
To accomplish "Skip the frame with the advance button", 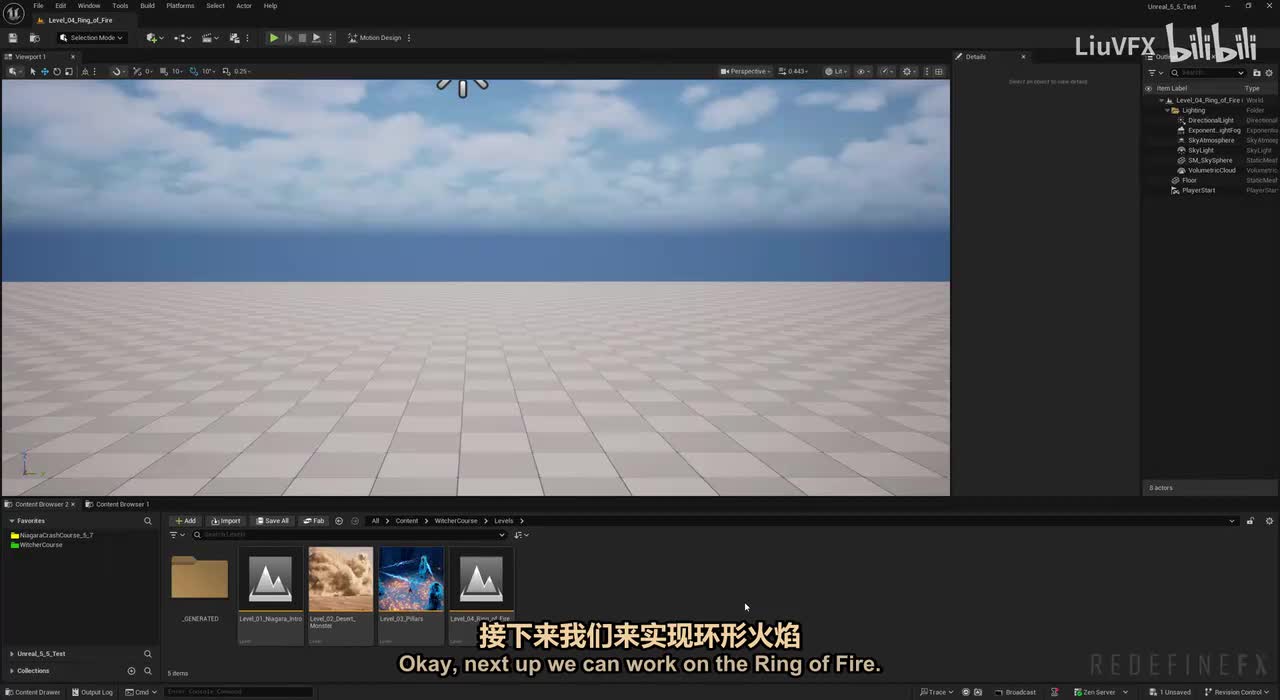I will 288,38.
